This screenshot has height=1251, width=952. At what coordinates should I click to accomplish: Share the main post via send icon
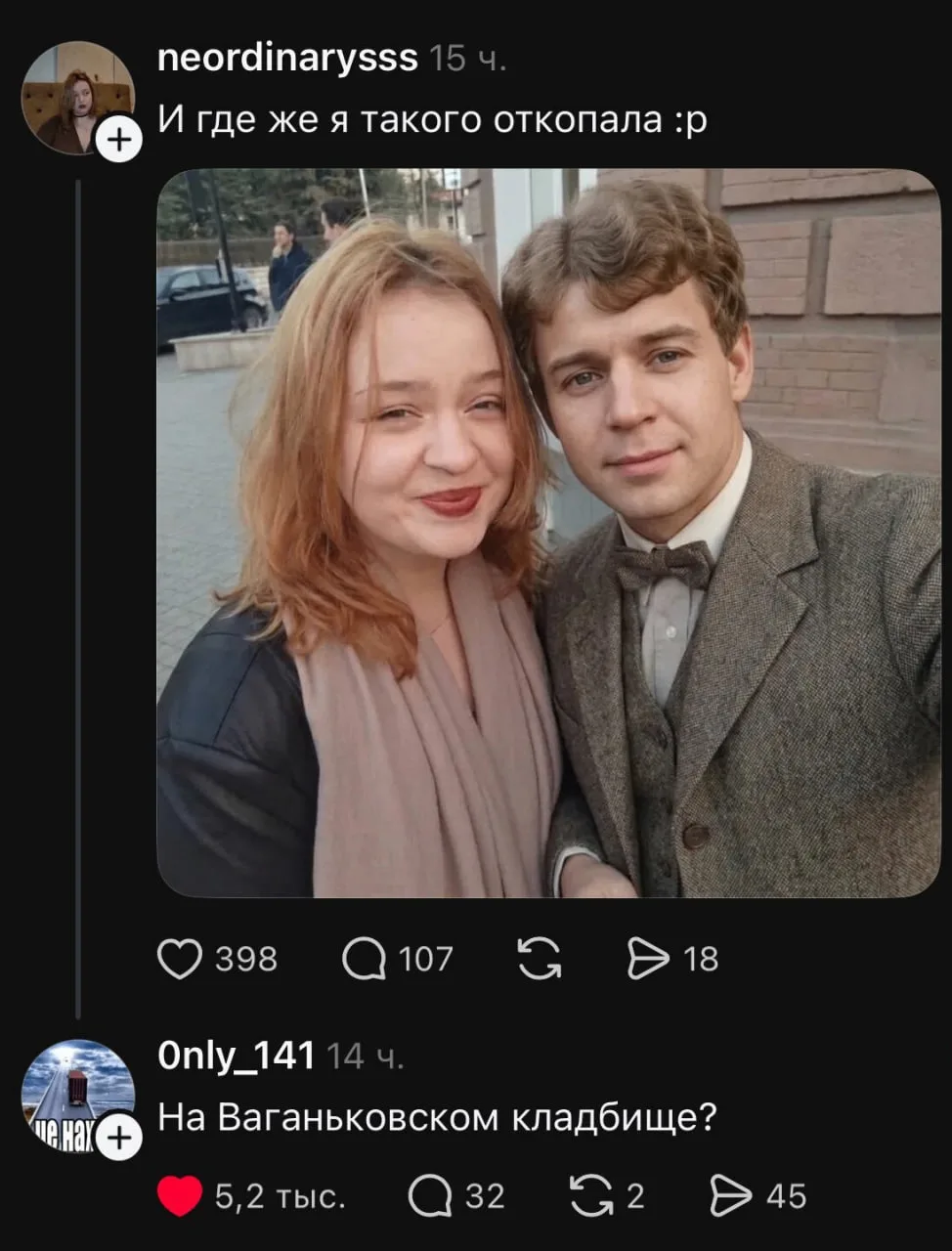coord(647,959)
